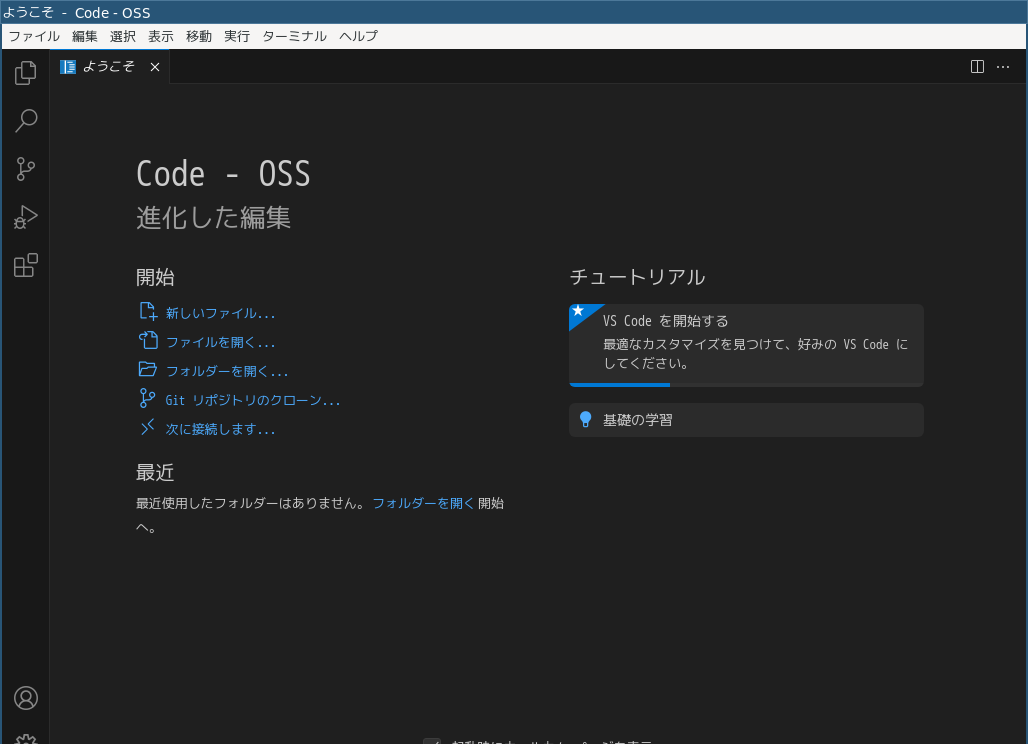Open the ヘルプ menu
The width and height of the screenshot is (1028, 744).
[x=358, y=36]
